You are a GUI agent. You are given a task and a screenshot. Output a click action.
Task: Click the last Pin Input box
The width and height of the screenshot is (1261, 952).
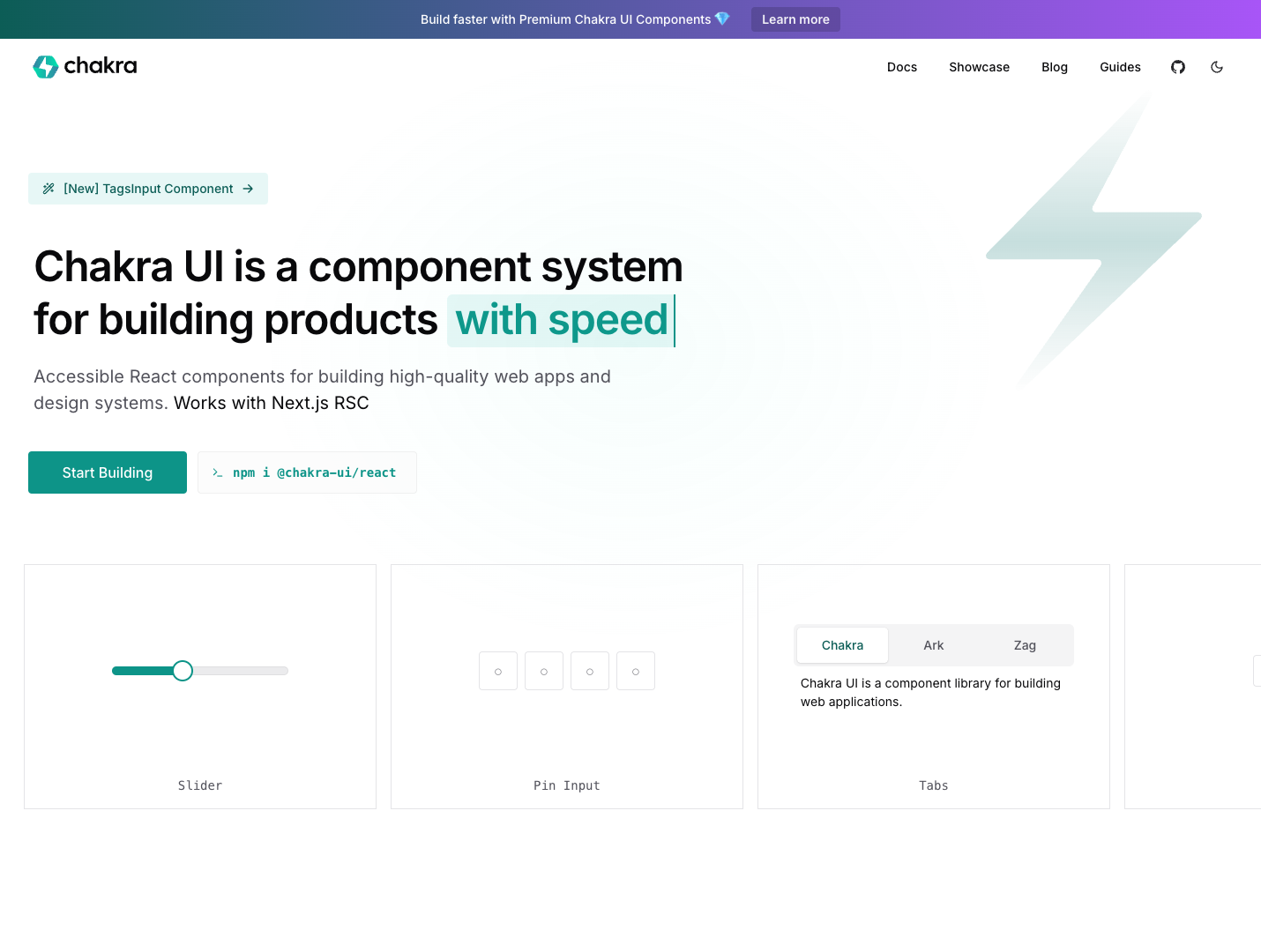pyautogui.click(x=636, y=671)
